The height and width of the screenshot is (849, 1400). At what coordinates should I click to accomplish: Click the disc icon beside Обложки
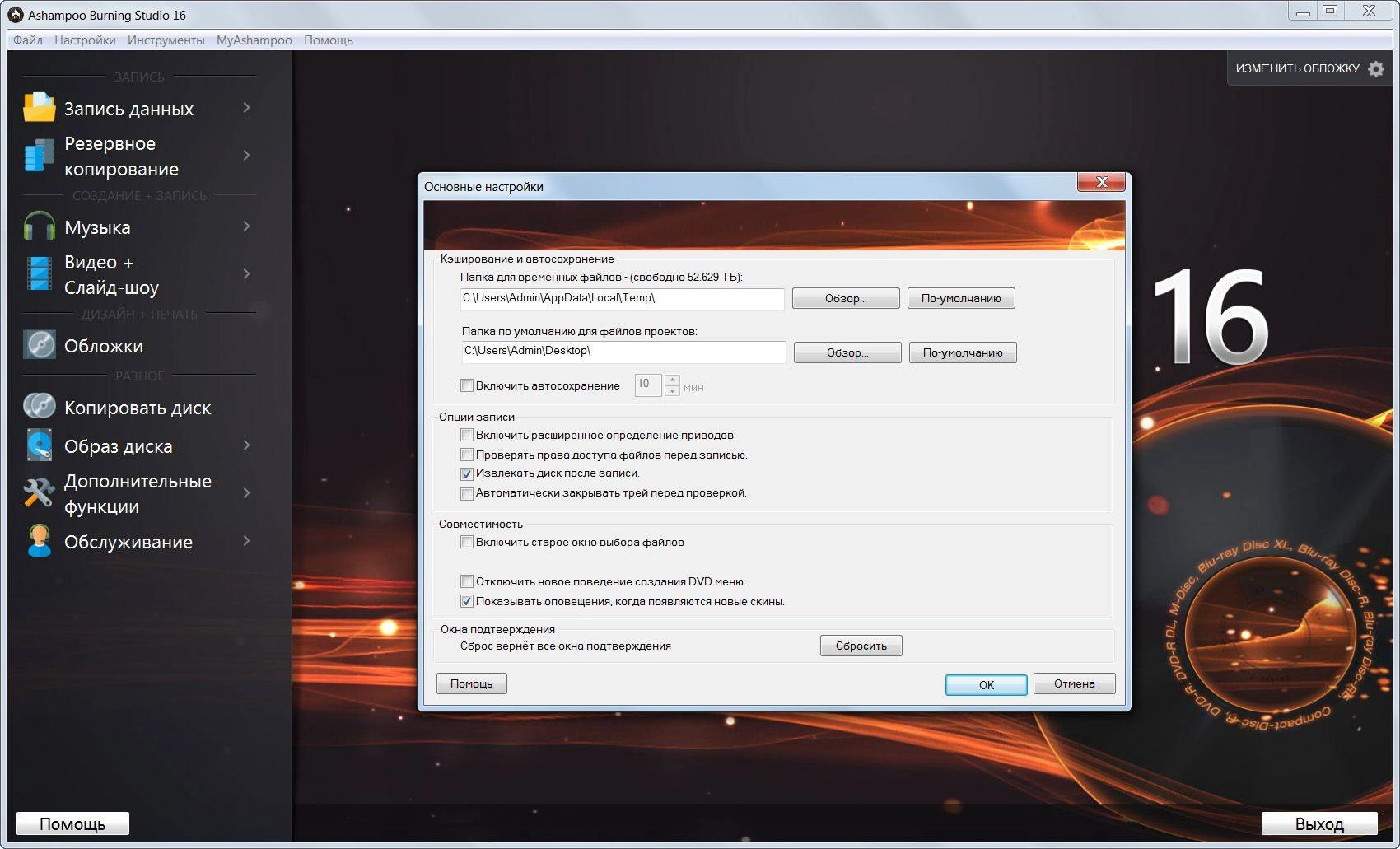click(39, 345)
